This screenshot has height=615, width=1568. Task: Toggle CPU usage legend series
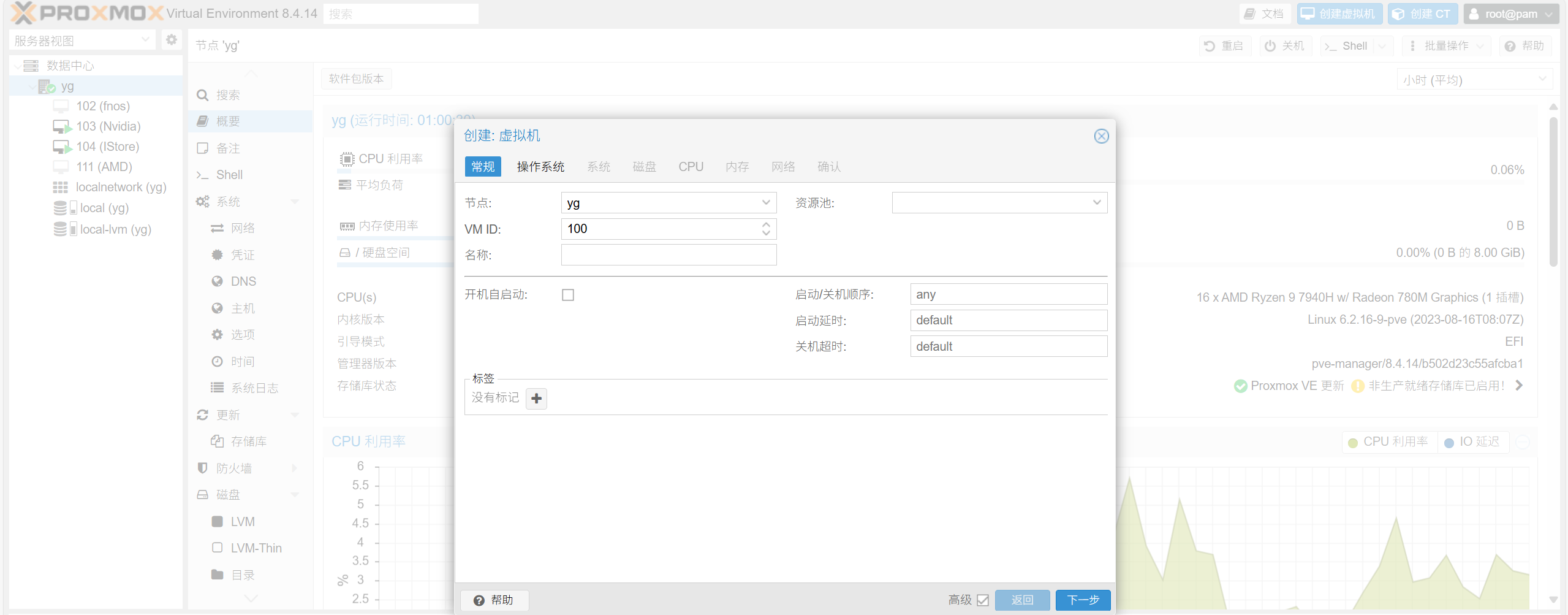click(1389, 442)
